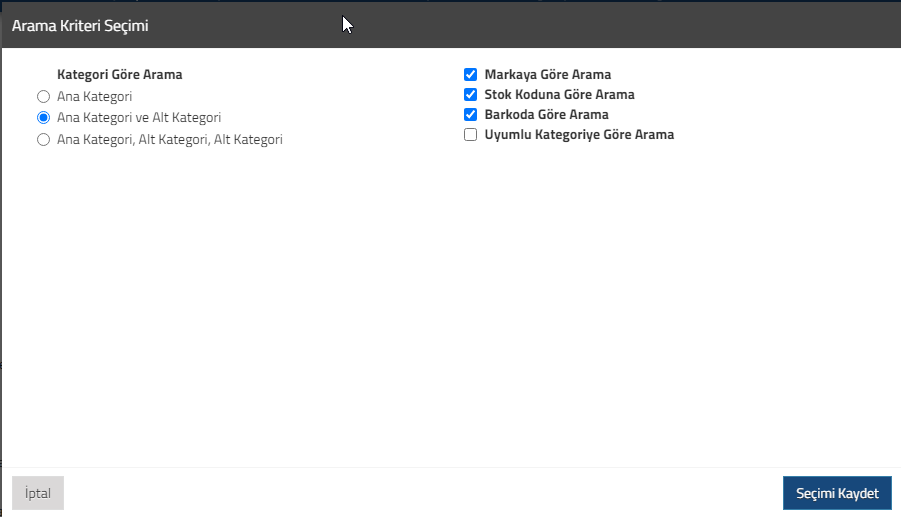
Task: Pick the three-level Ana, Alt, Alt Kategori radio button
Action: click(x=43, y=140)
